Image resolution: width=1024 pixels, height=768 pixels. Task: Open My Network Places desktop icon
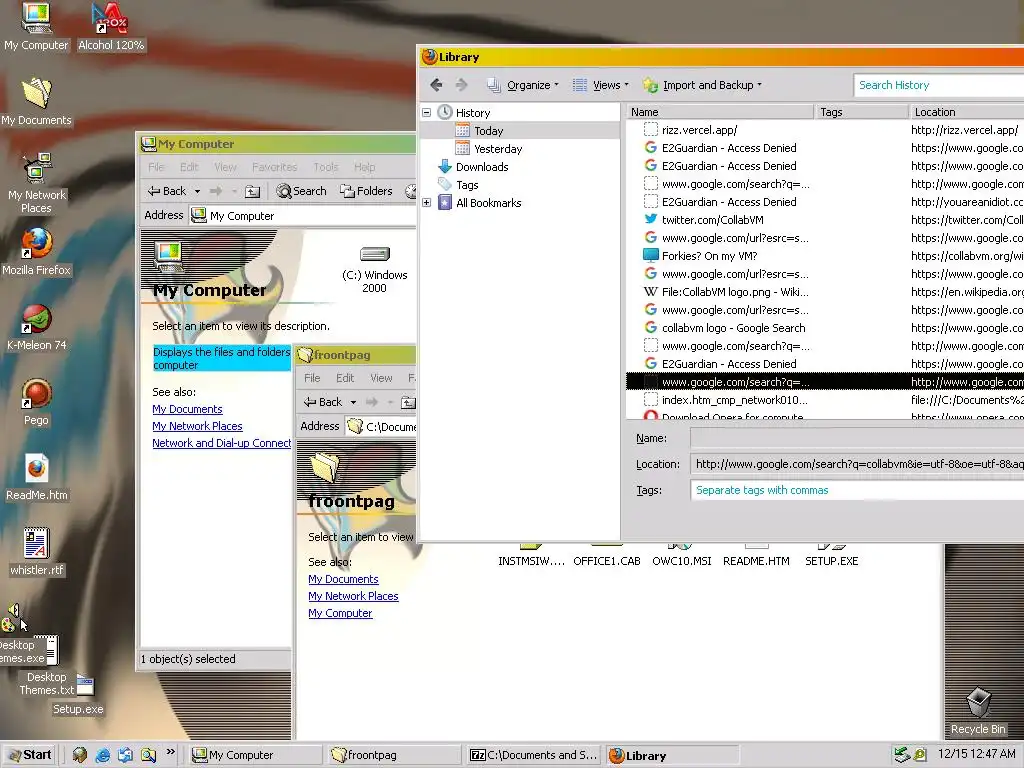36,184
